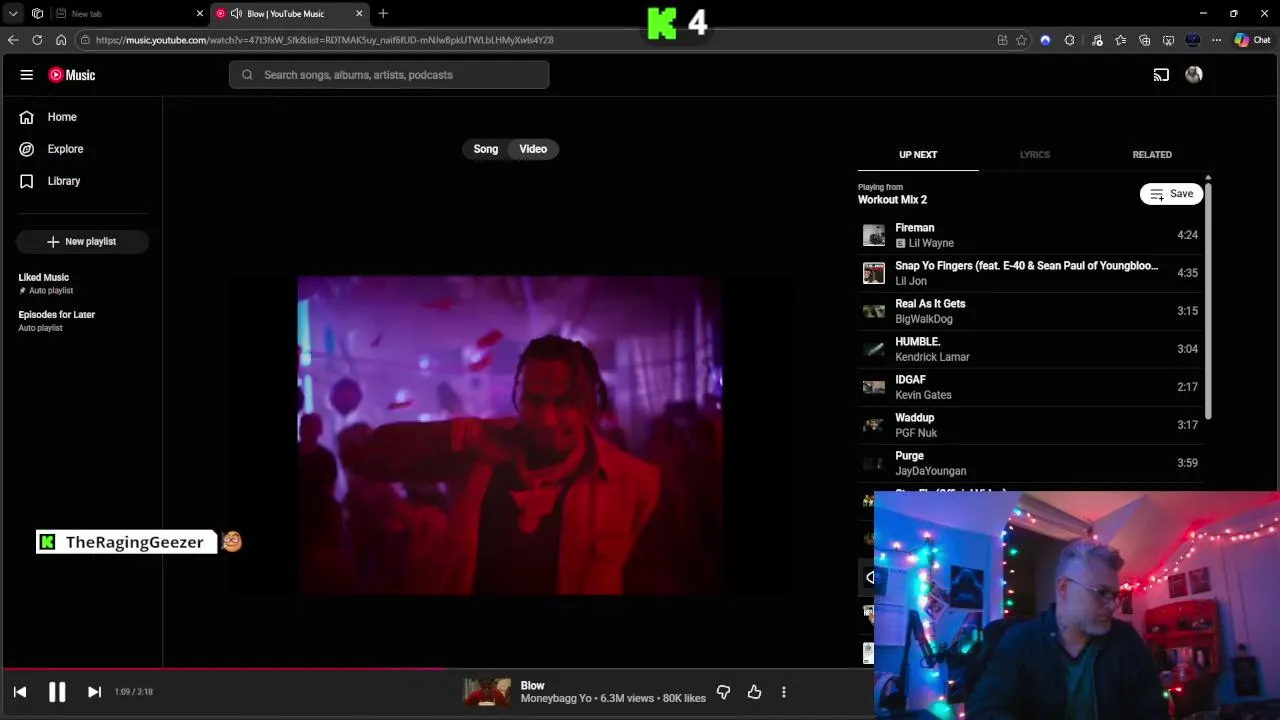The image size is (1280, 720).
Task: Switch to Video mode
Action: click(533, 149)
